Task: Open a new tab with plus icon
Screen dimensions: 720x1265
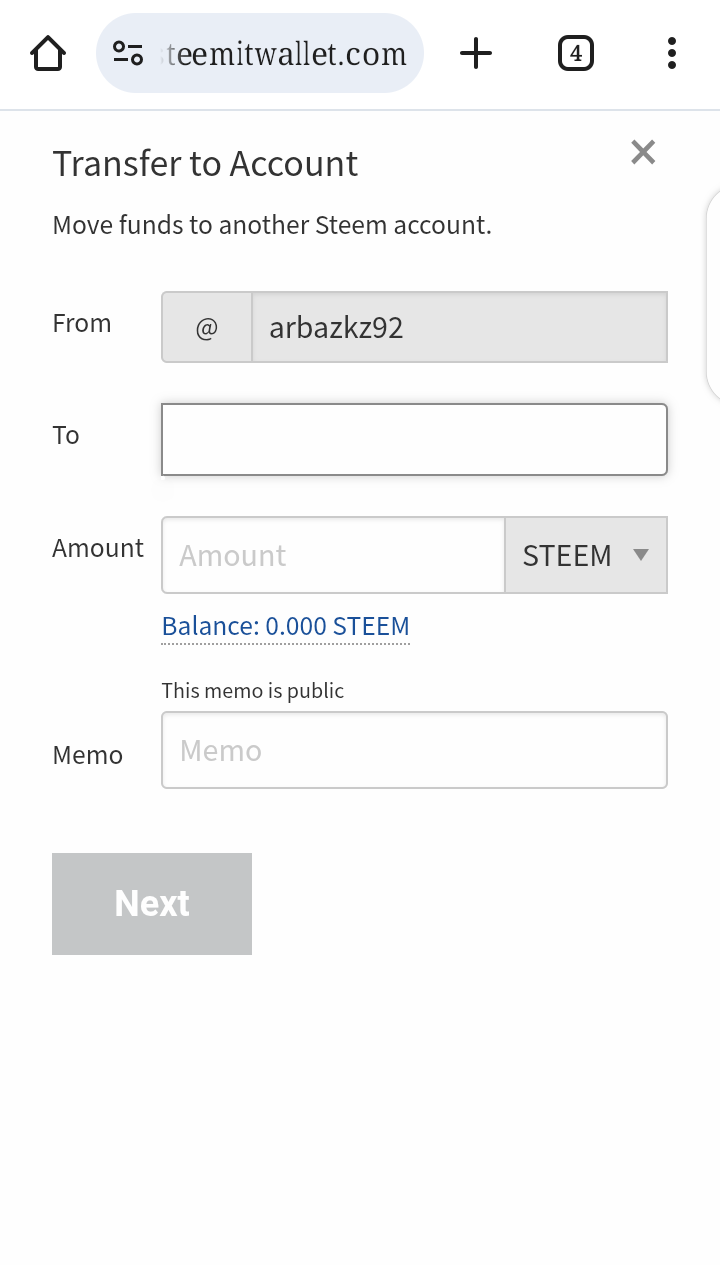Action: pos(476,53)
